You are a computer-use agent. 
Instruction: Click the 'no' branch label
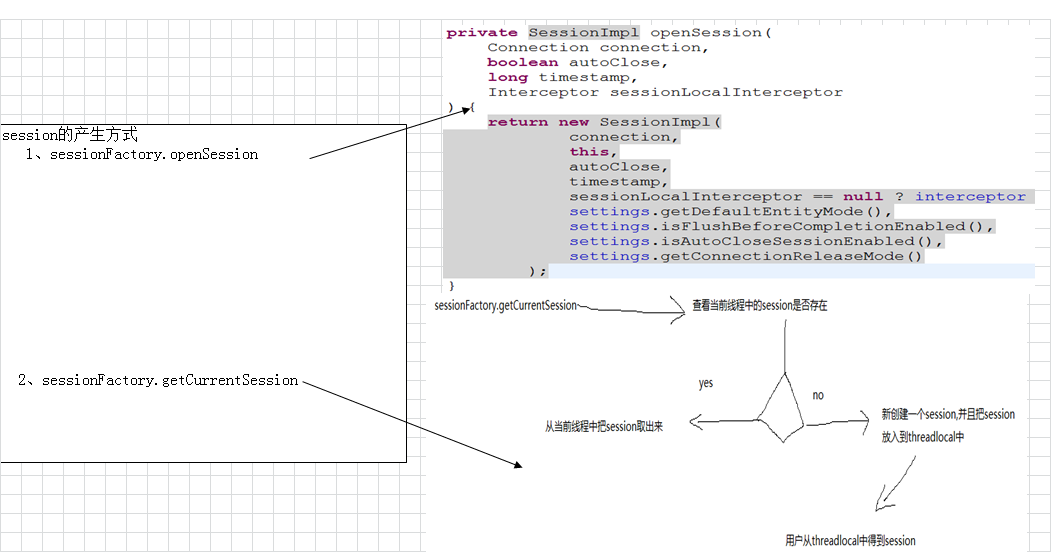click(x=818, y=395)
